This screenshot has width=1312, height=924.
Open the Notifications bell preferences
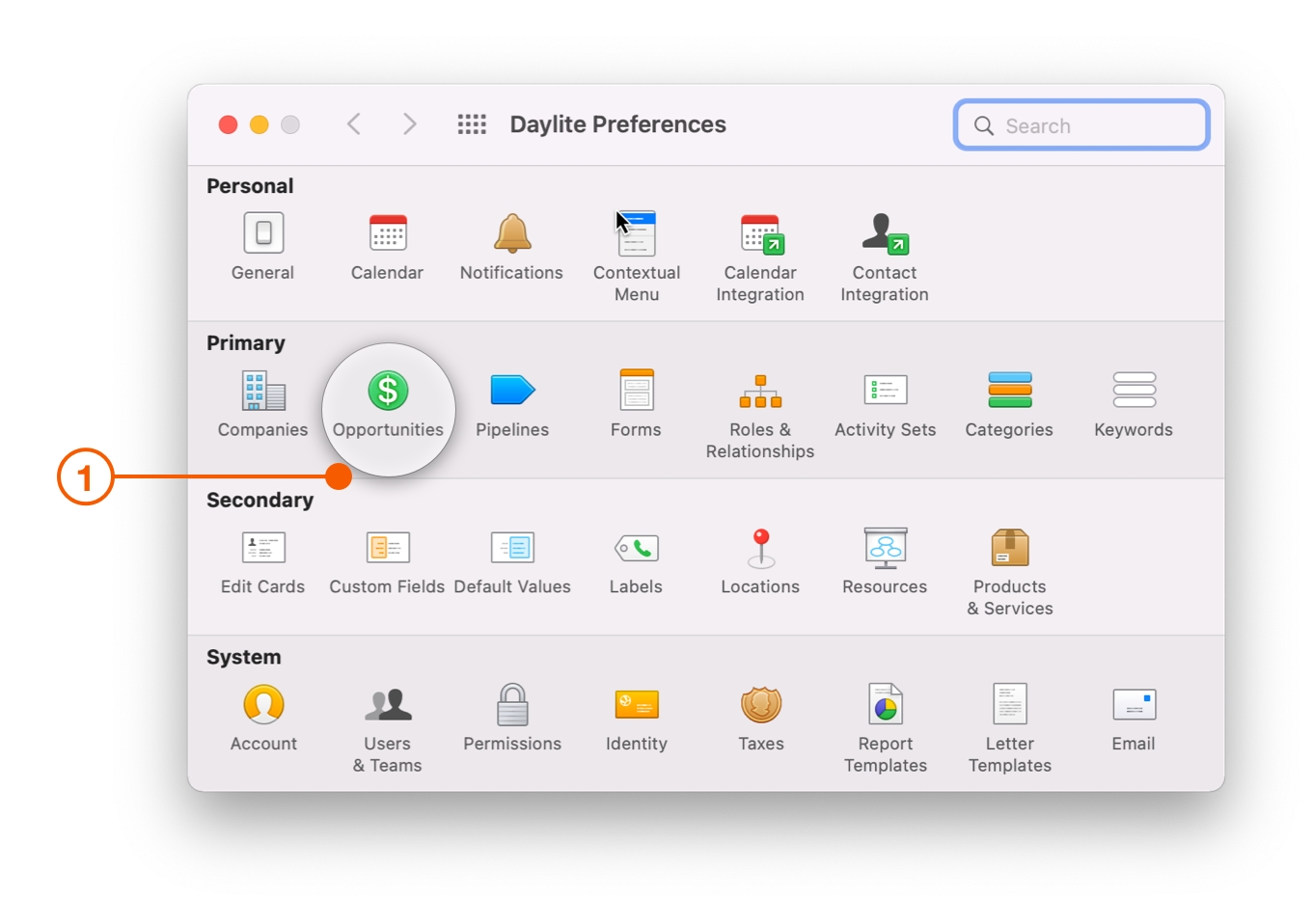511,234
